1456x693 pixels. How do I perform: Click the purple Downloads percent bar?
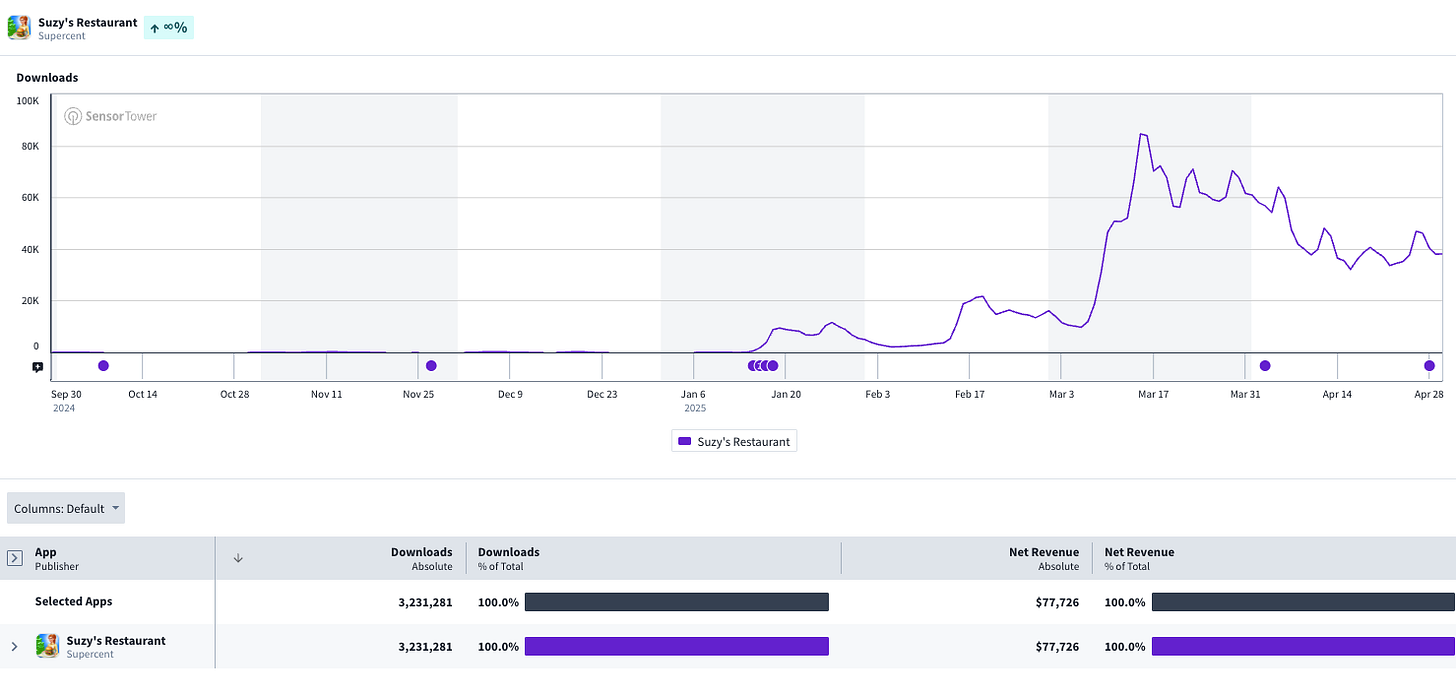tap(677, 647)
